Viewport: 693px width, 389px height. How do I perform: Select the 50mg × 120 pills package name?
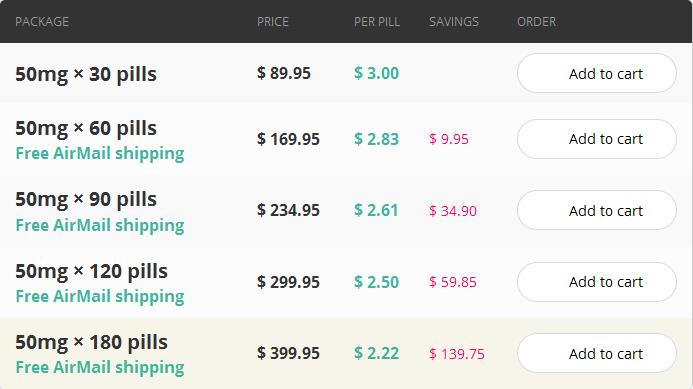click(91, 271)
